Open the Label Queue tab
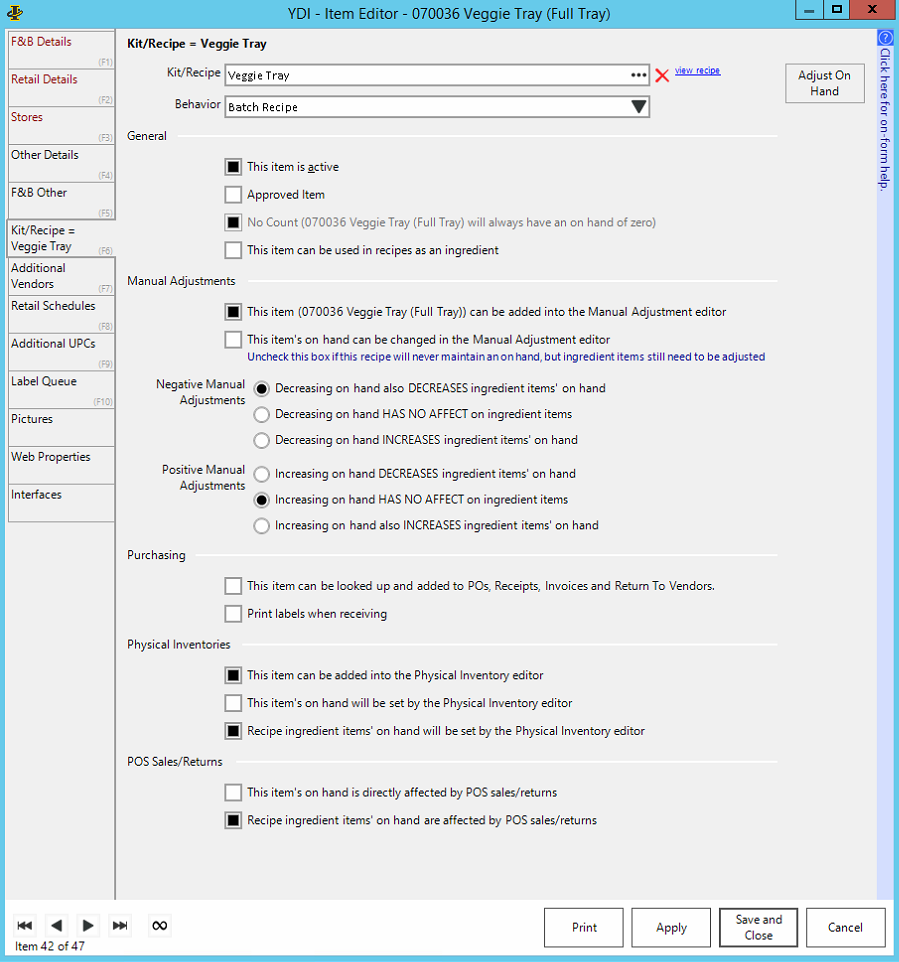 (61, 390)
